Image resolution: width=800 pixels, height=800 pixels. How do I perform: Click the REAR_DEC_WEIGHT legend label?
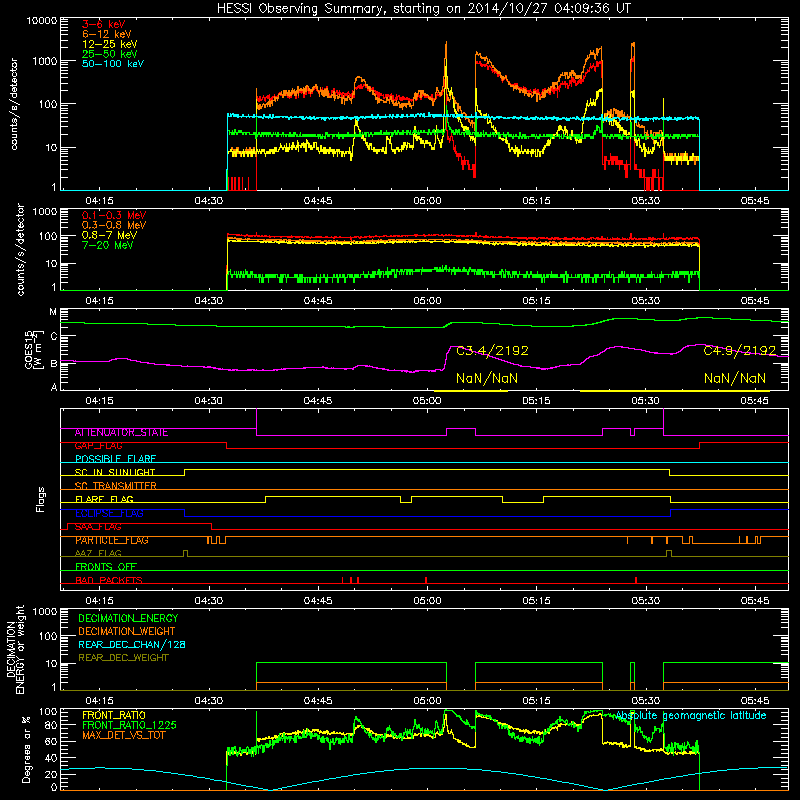click(x=123, y=658)
